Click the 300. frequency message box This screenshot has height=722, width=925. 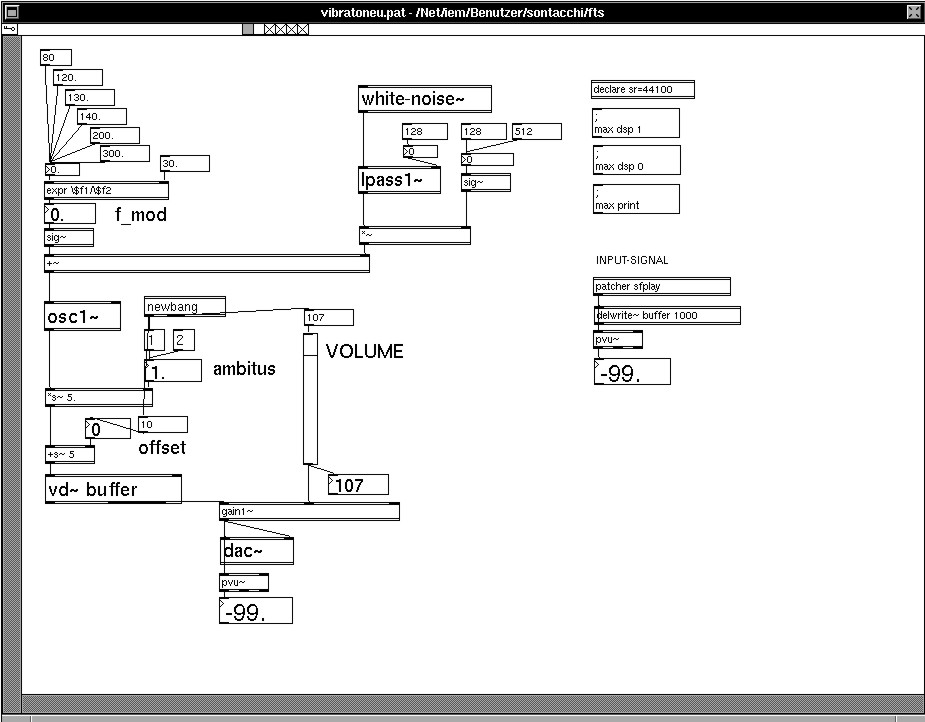pos(124,153)
